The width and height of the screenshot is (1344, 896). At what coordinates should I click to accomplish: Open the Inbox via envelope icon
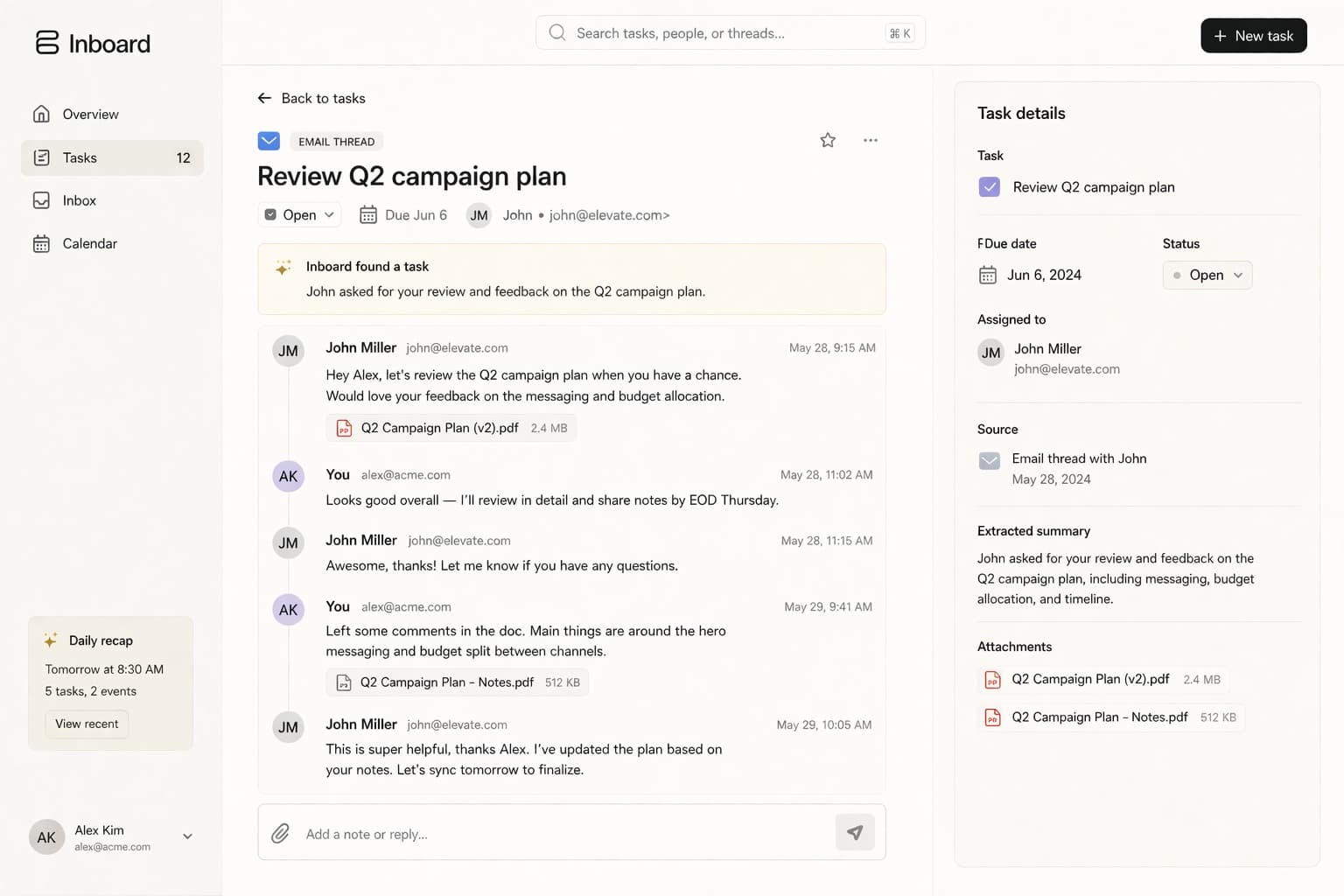click(x=41, y=200)
